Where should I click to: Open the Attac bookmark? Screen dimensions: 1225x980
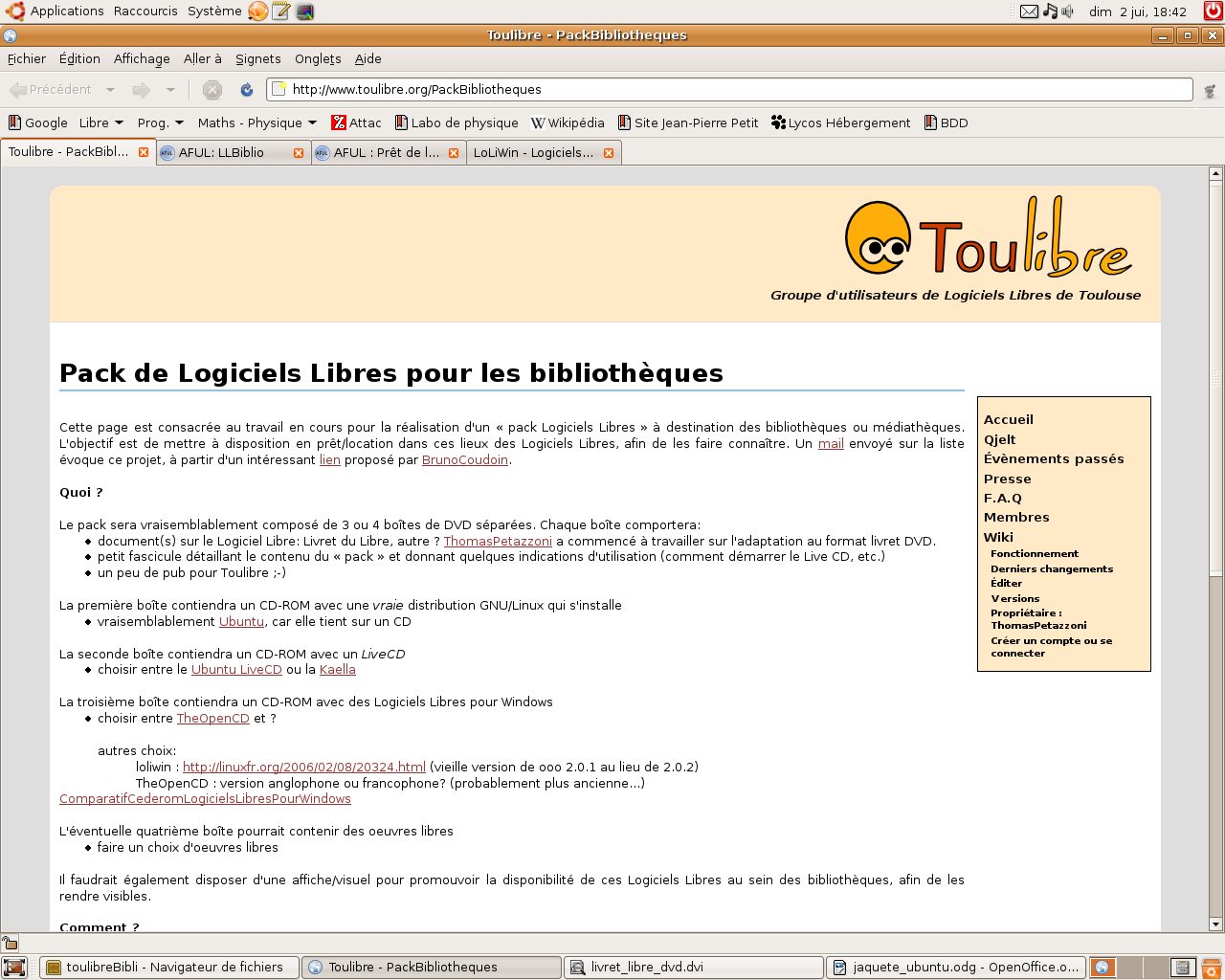(x=356, y=122)
